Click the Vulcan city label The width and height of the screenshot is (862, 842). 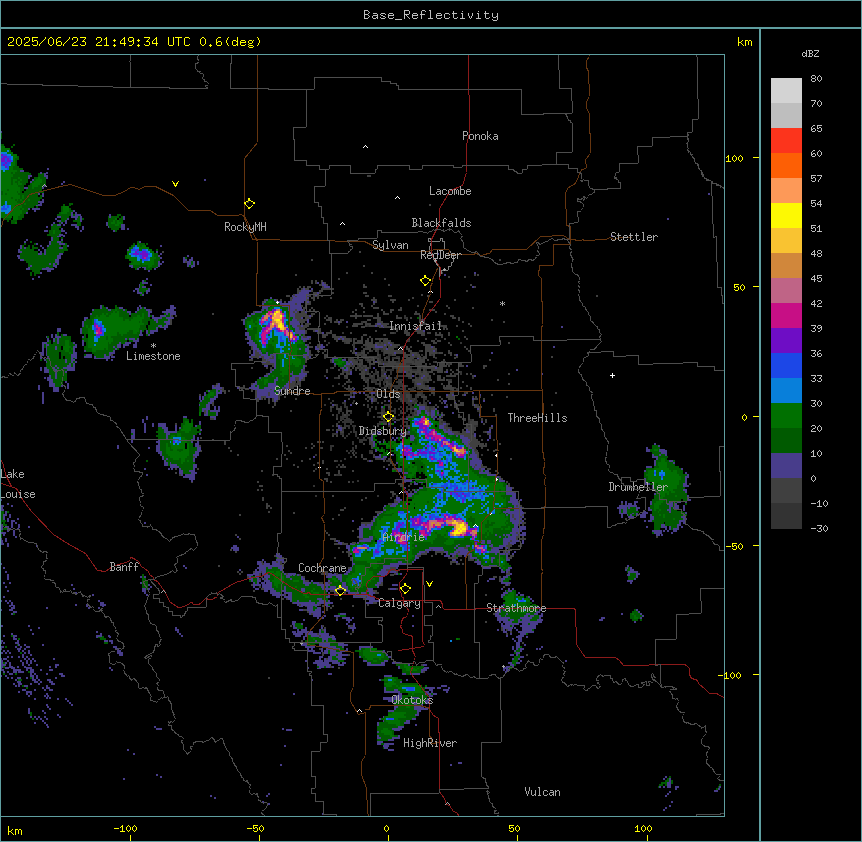coord(543,792)
